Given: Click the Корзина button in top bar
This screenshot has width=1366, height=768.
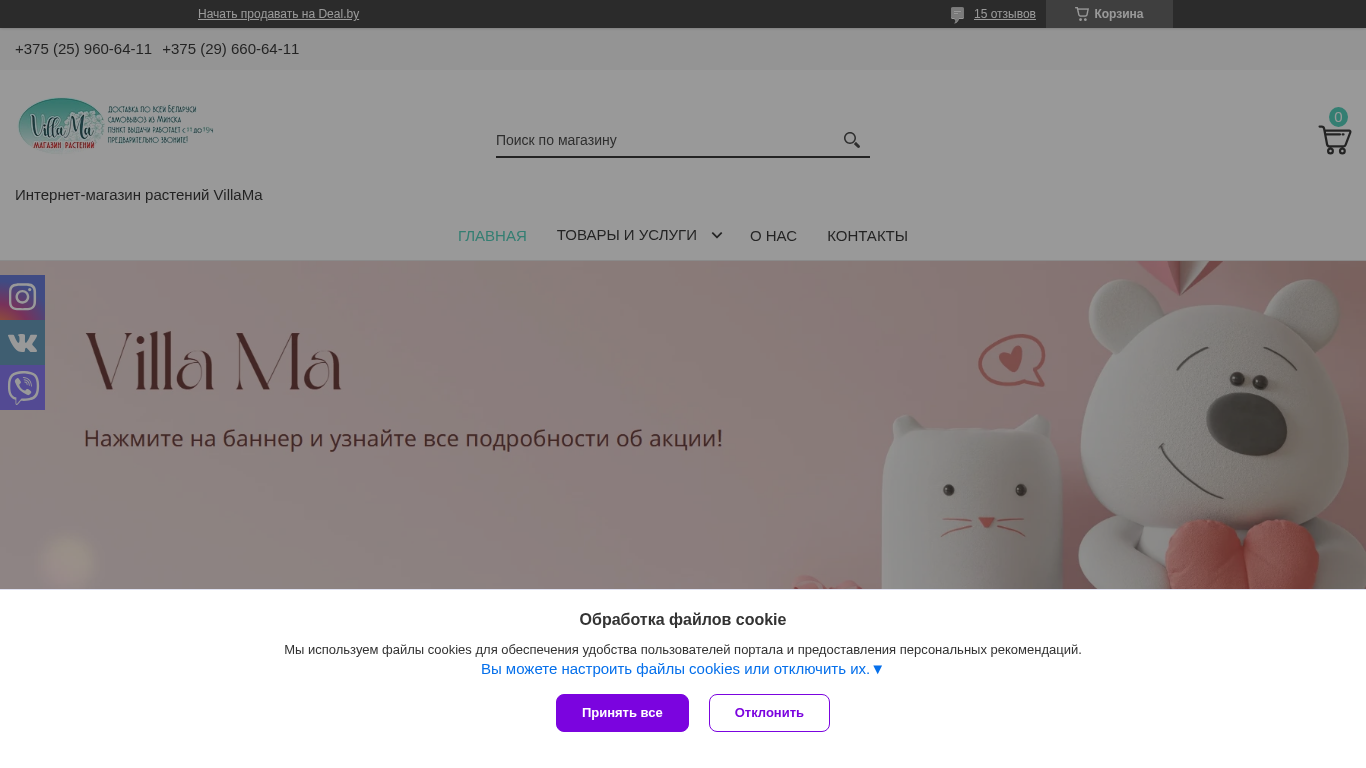Looking at the screenshot, I should point(1109,14).
